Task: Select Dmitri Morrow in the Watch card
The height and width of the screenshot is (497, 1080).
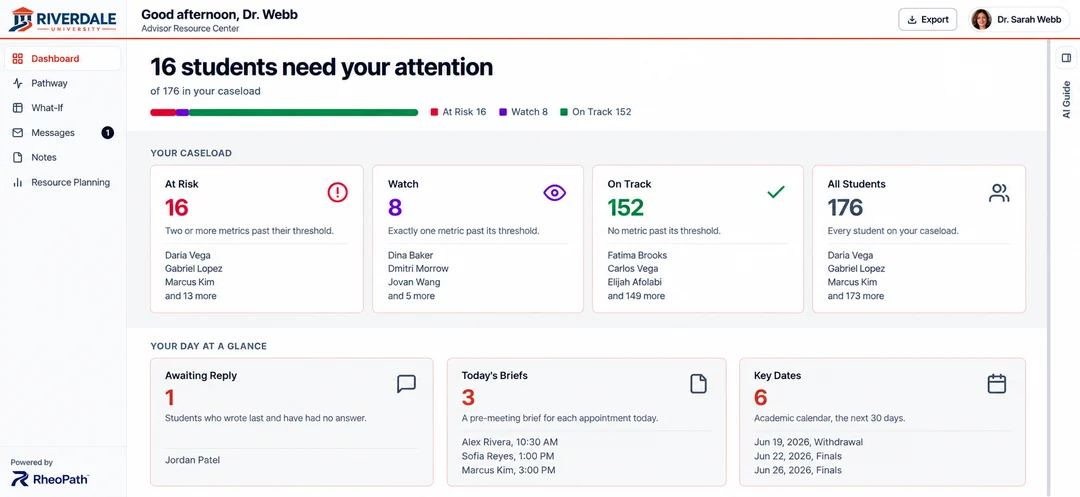Action: click(x=418, y=268)
